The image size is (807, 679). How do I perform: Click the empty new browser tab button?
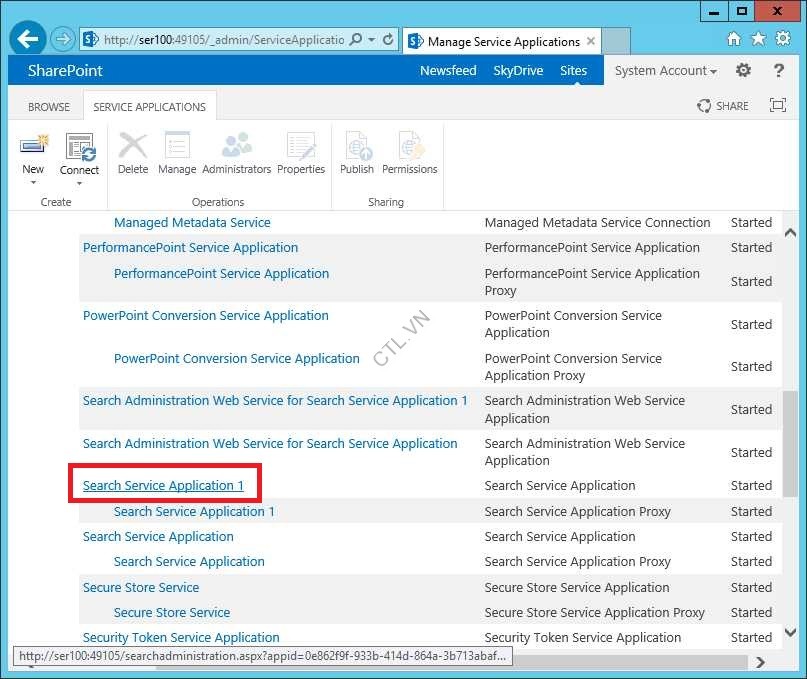click(x=616, y=41)
